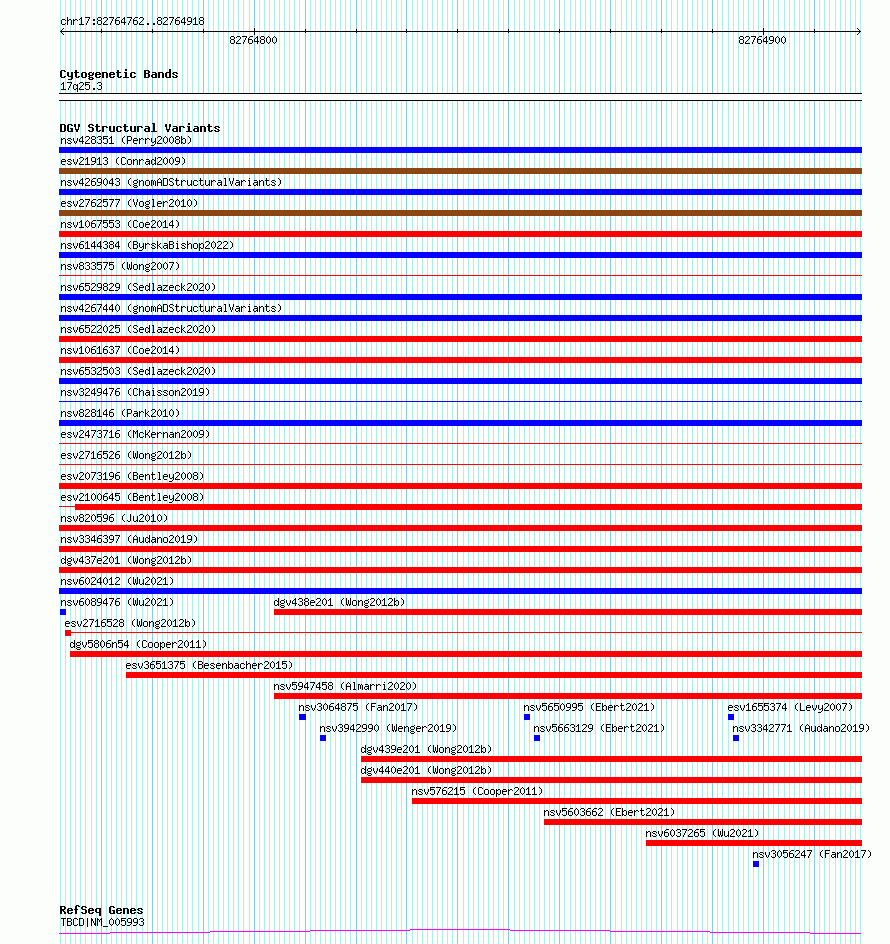Viewport: 890px width, 944px height.
Task: Click nsv6532503 (Sedlazeck2020) label
Action: click(x=138, y=371)
